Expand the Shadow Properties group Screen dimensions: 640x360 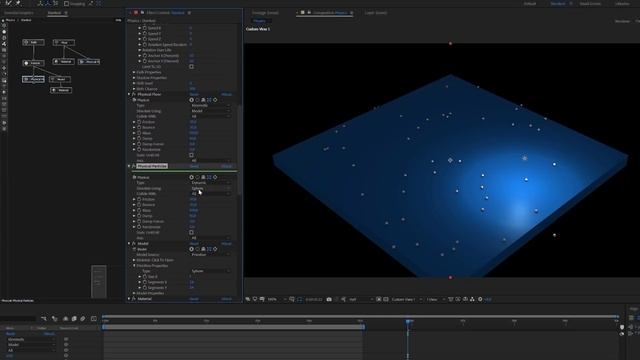[134, 78]
